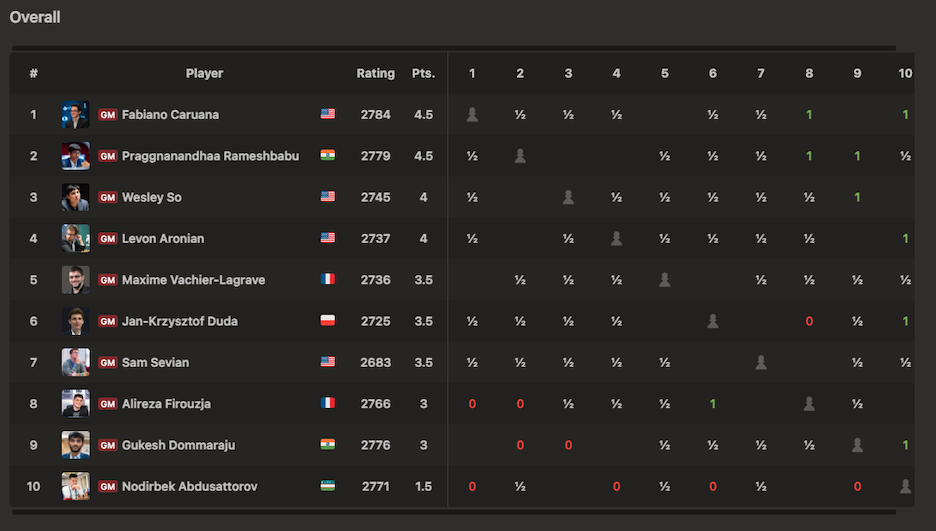The image size is (936, 531).
Task: Click Duda's red loss result in column 8
Action: click(x=809, y=321)
